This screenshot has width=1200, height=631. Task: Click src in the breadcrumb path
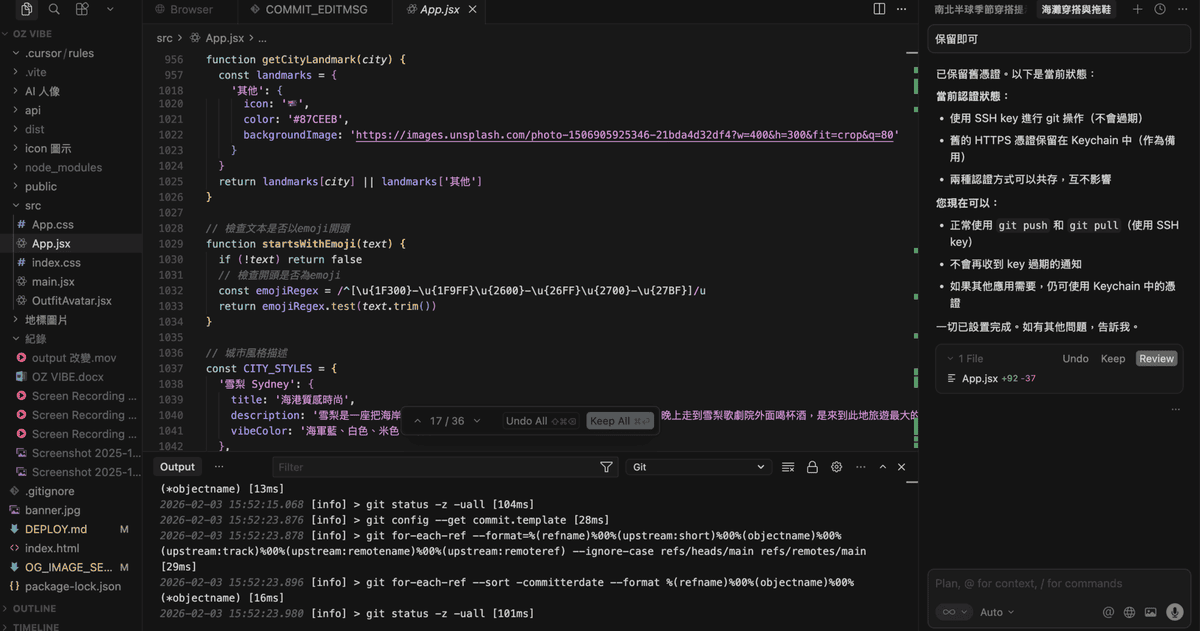point(164,38)
